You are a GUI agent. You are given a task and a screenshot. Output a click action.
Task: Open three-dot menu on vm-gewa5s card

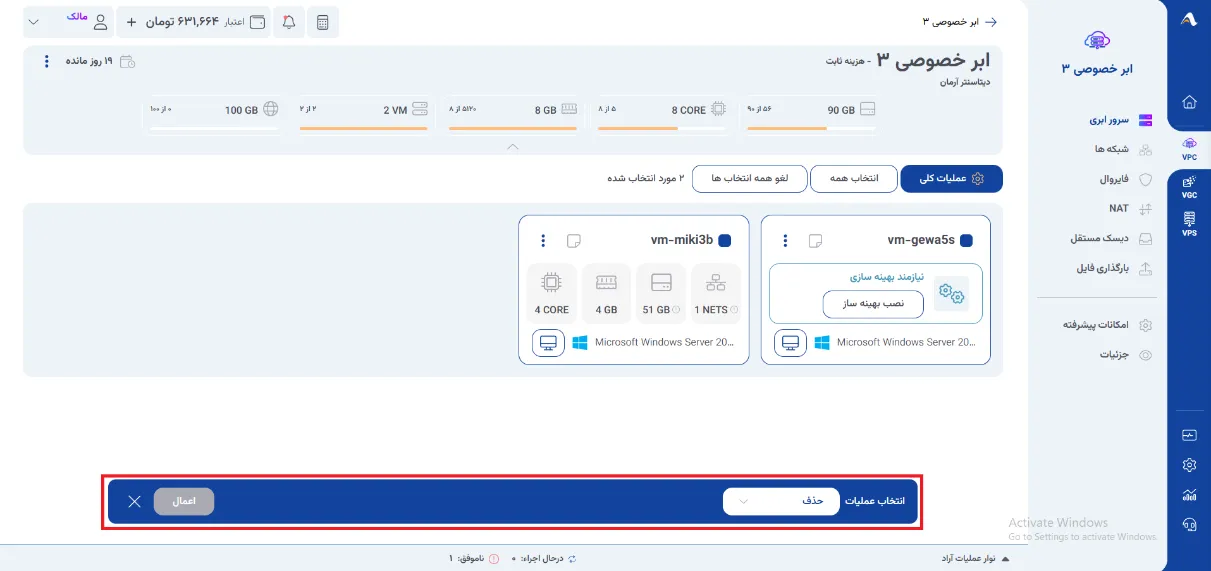pyautogui.click(x=785, y=240)
